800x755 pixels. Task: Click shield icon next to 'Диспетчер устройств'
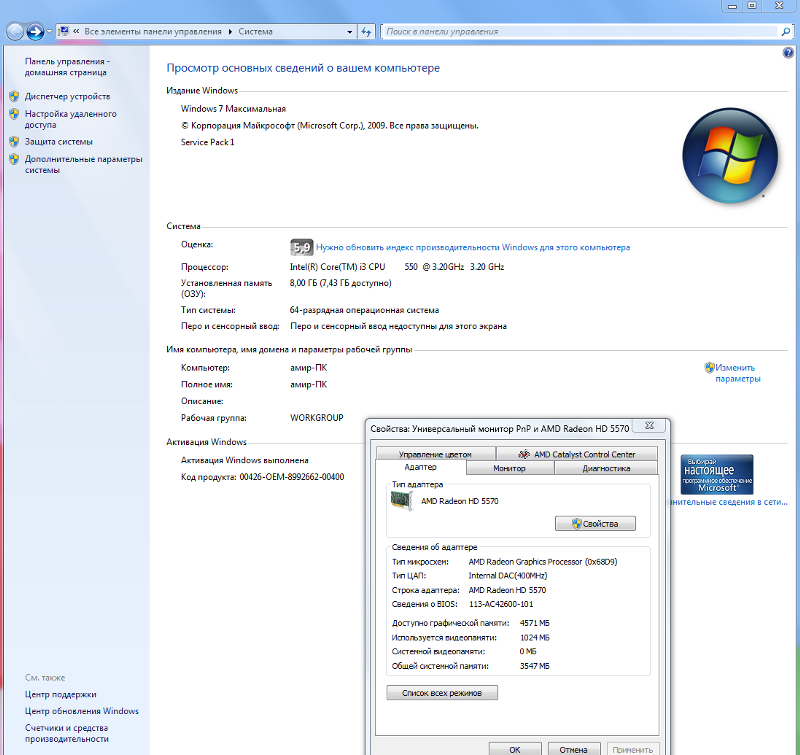14,96
